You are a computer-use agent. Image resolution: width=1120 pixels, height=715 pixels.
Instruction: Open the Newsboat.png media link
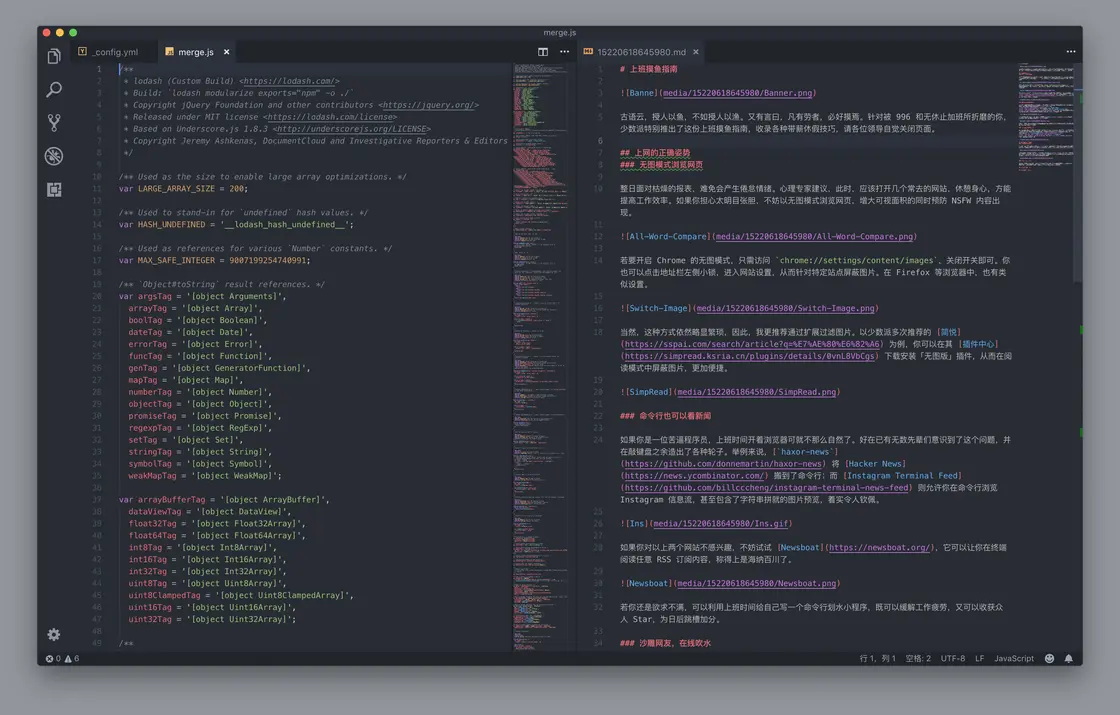(x=756, y=584)
